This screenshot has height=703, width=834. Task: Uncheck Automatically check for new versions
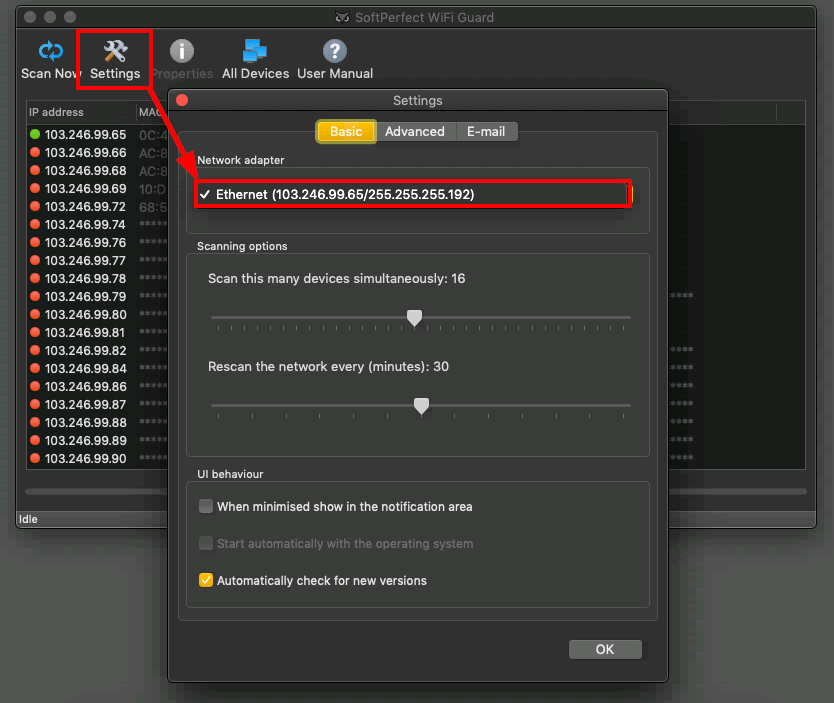pos(206,580)
